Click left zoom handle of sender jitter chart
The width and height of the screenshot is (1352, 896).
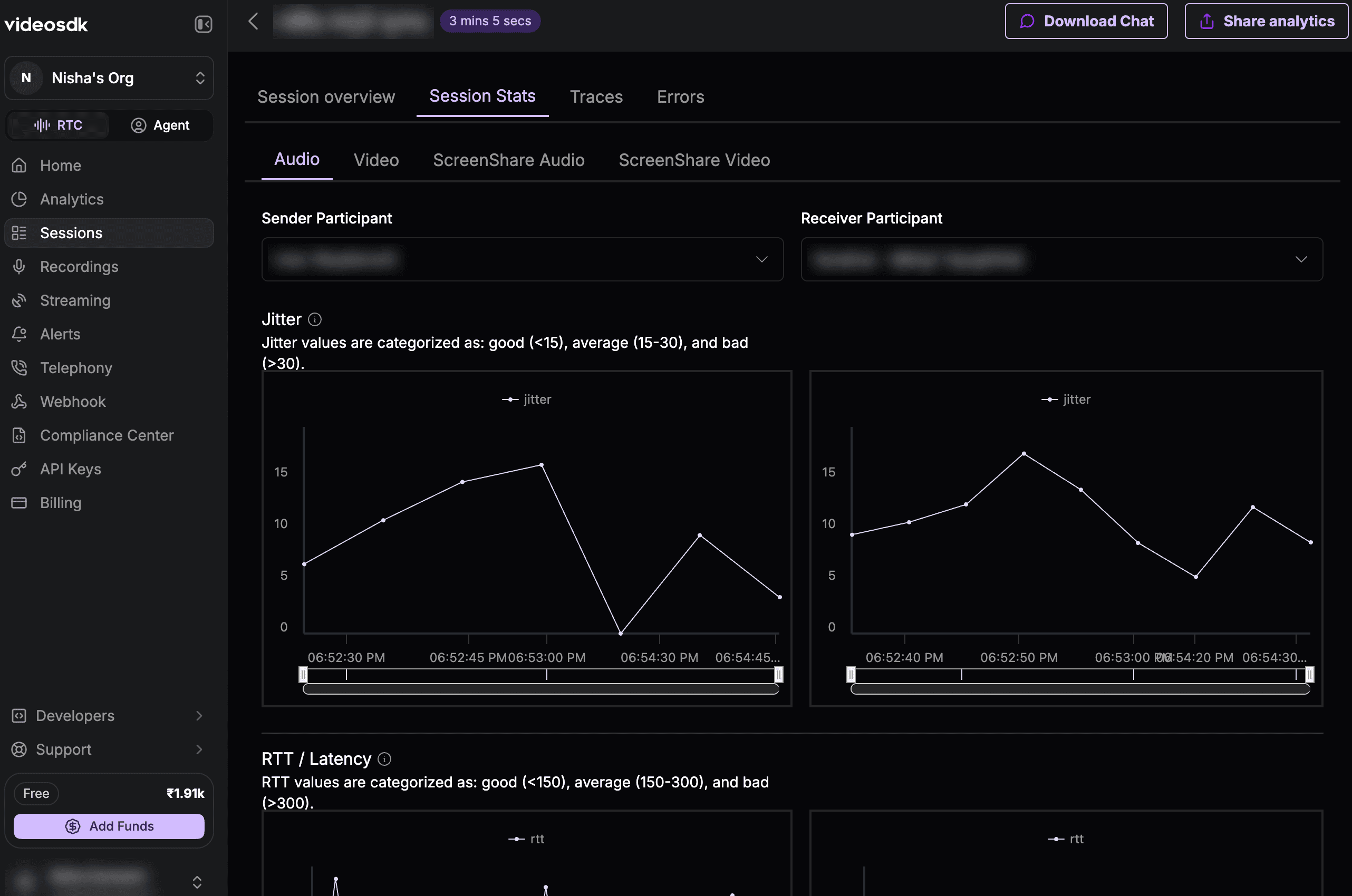tap(303, 675)
